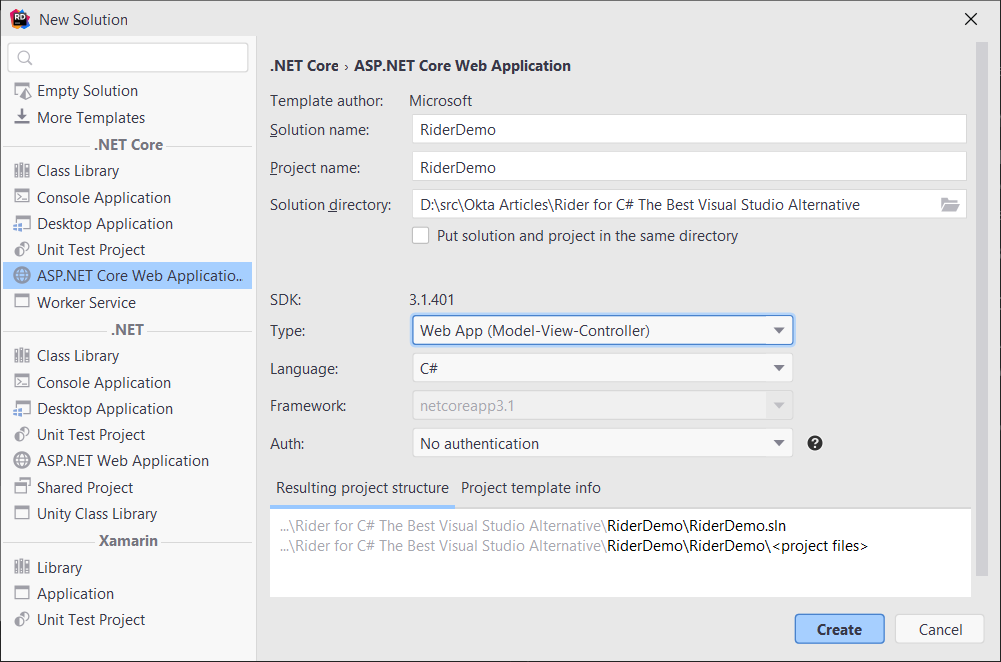The image size is (1001, 662).
Task: Click the Auth help question mark icon
Action: click(815, 443)
